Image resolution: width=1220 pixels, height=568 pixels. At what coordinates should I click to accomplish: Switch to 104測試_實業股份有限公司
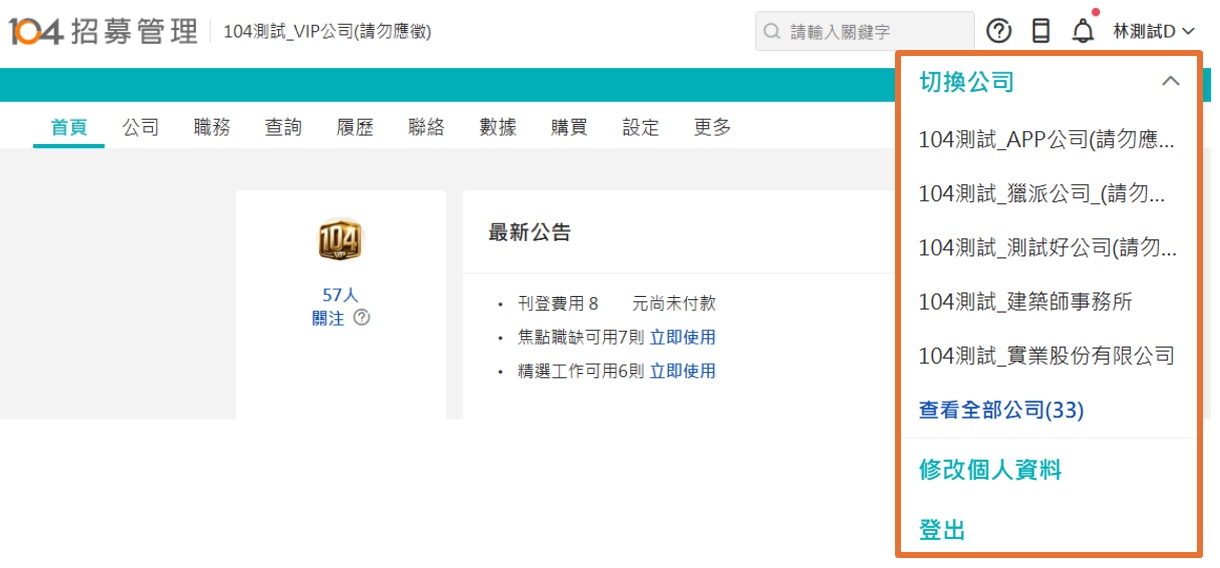tap(1046, 355)
